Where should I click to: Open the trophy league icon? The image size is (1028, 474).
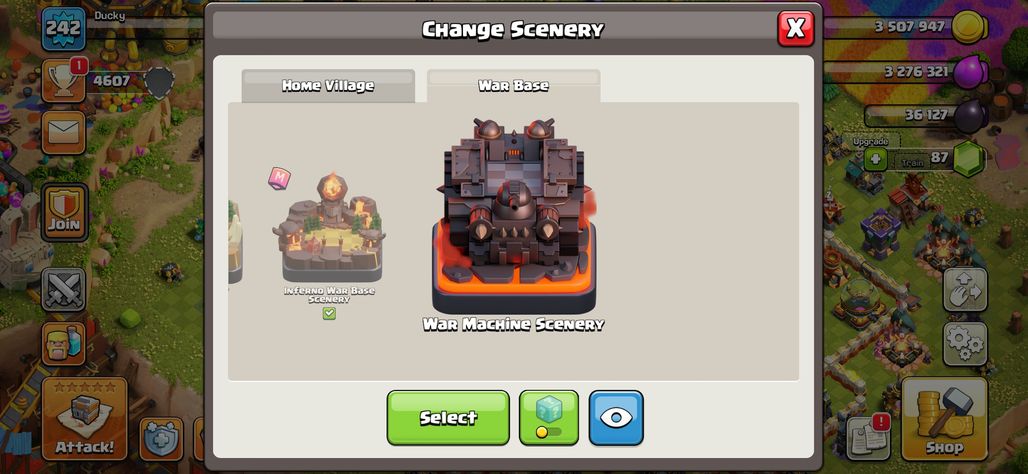click(x=64, y=81)
